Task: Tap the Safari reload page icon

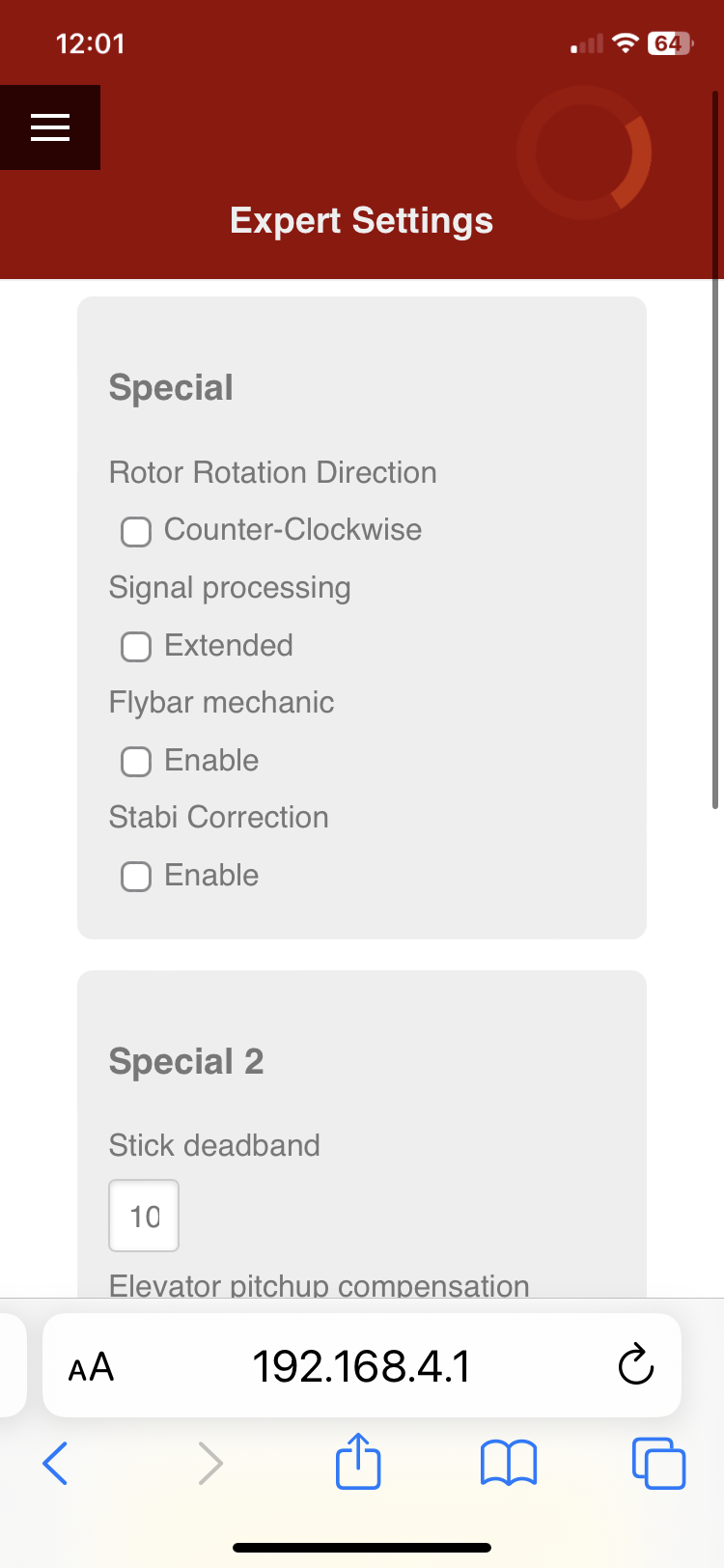Action: (635, 1364)
